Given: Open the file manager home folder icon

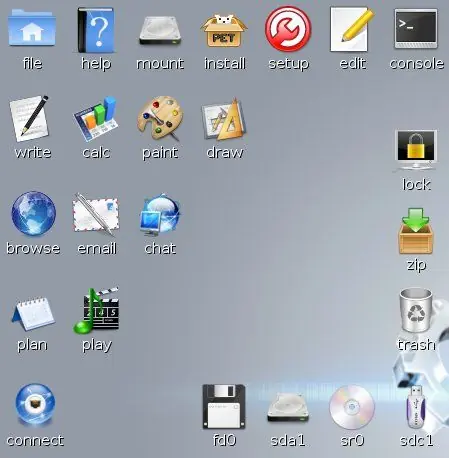Looking at the screenshot, I should click(x=32, y=28).
